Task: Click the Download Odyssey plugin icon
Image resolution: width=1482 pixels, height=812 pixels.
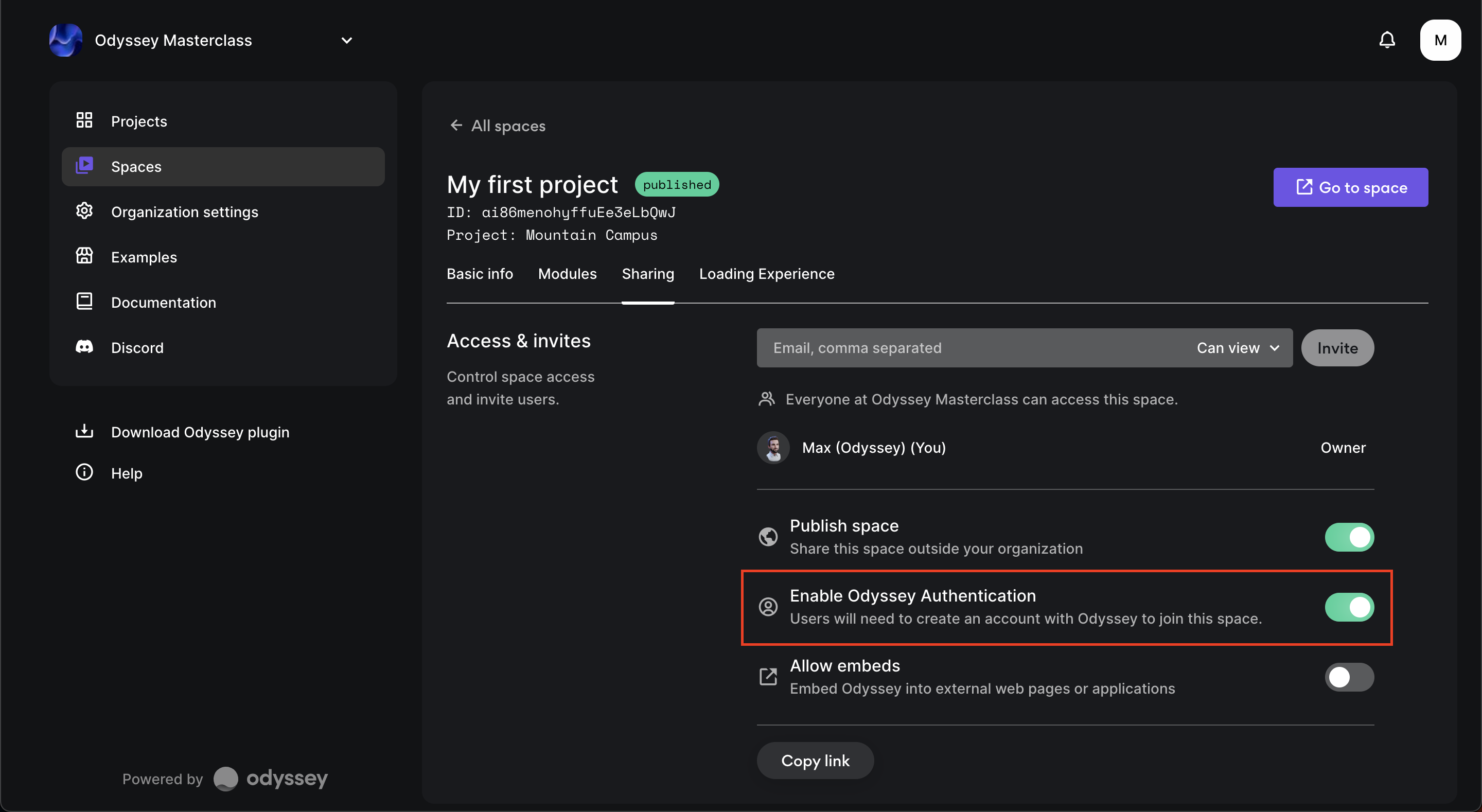Action: pos(84,432)
